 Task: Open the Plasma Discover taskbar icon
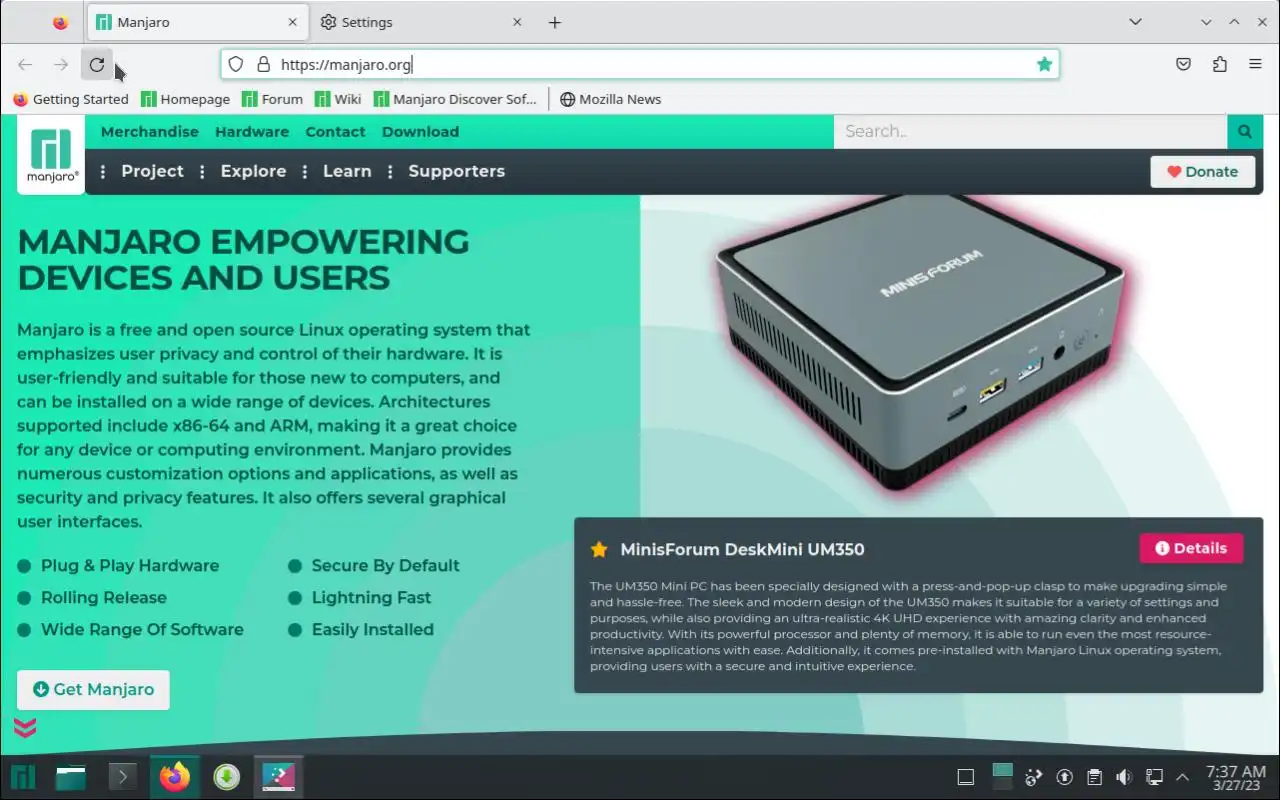pos(278,777)
